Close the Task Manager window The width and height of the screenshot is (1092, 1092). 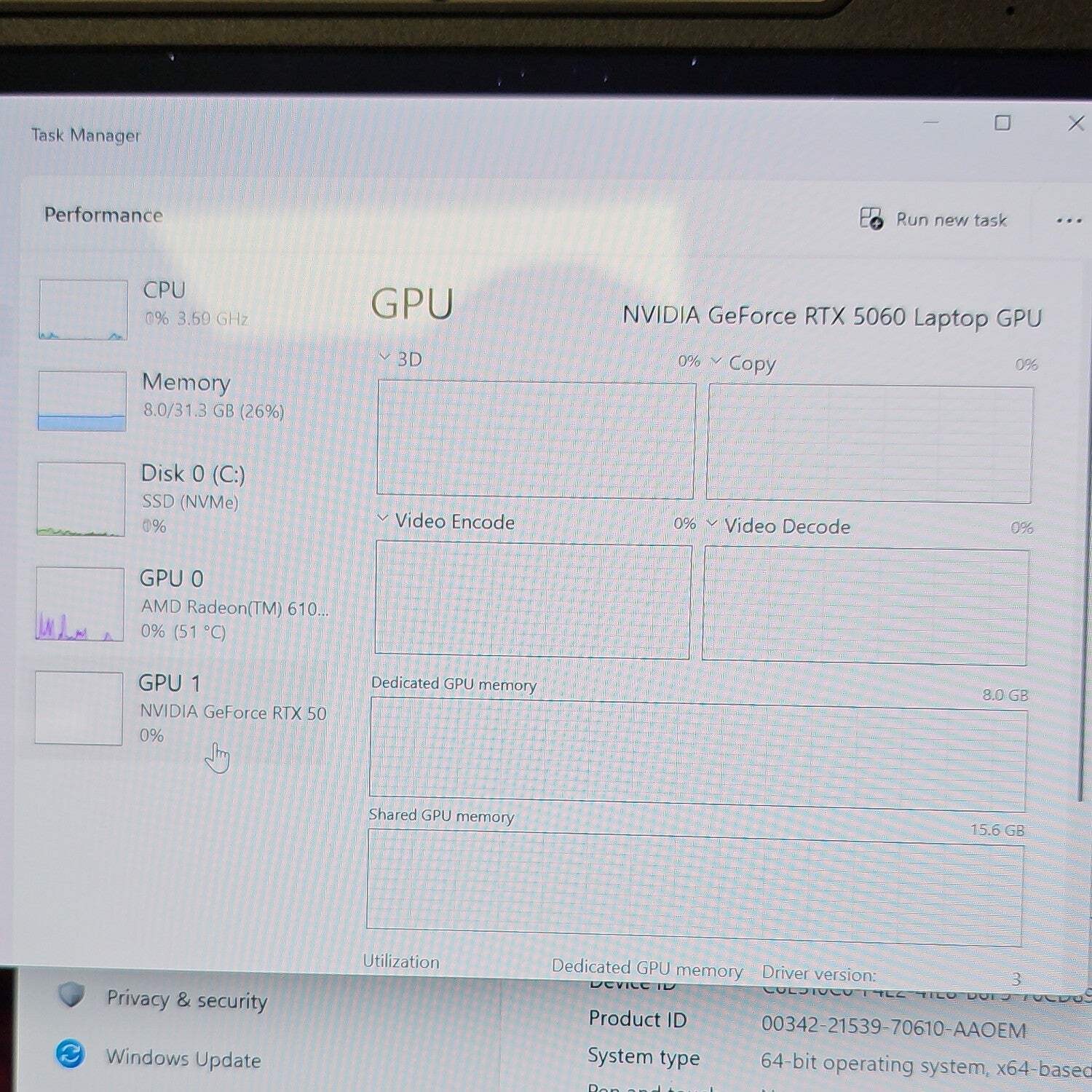pos(1076,123)
